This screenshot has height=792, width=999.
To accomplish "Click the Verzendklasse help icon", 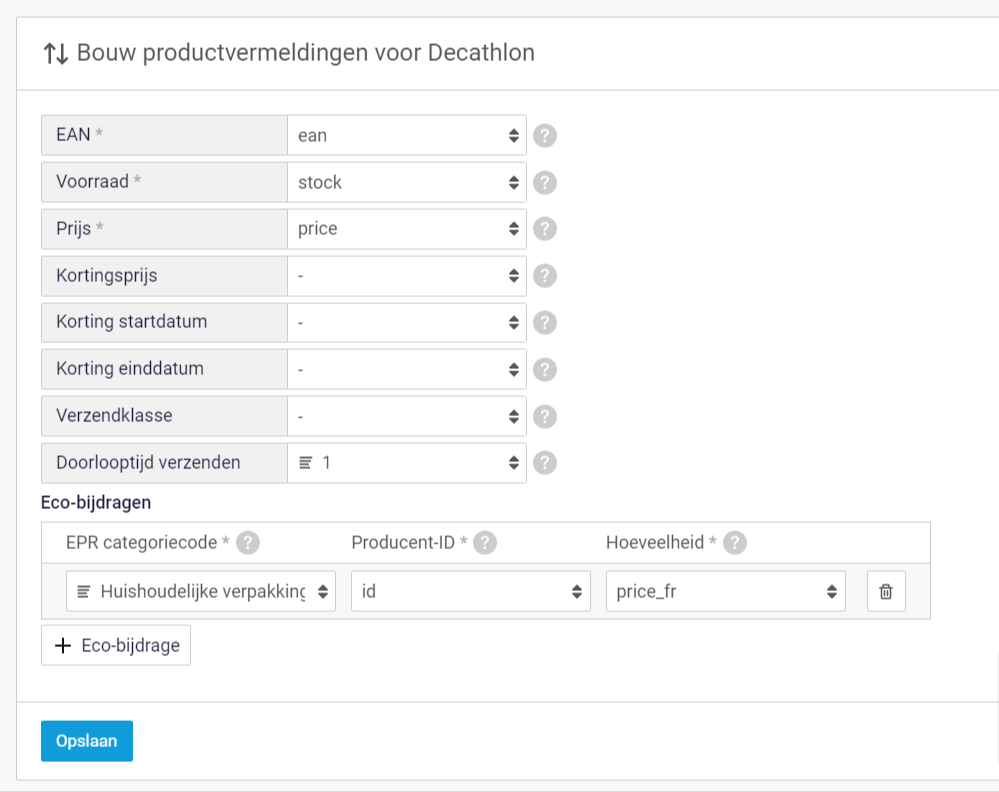I will coord(545,417).
